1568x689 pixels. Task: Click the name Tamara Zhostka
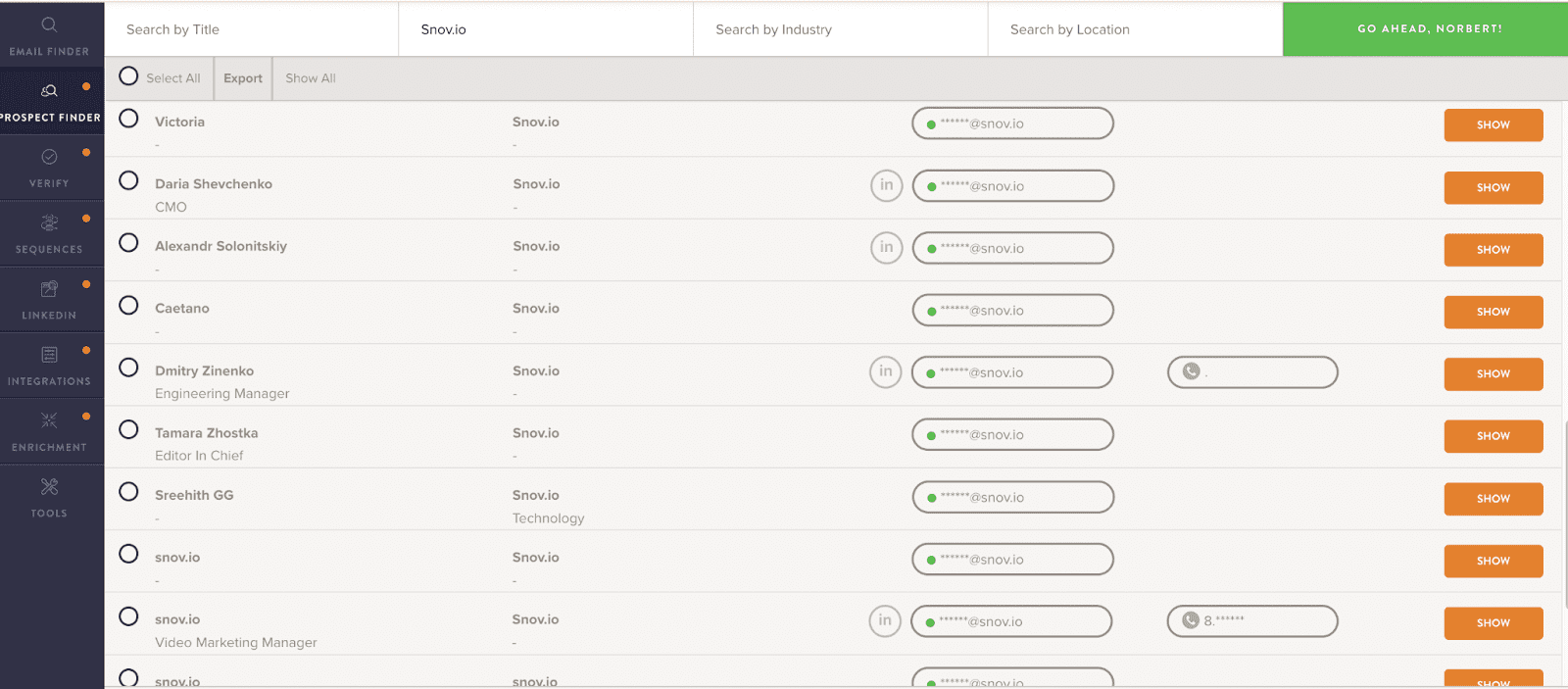point(206,432)
